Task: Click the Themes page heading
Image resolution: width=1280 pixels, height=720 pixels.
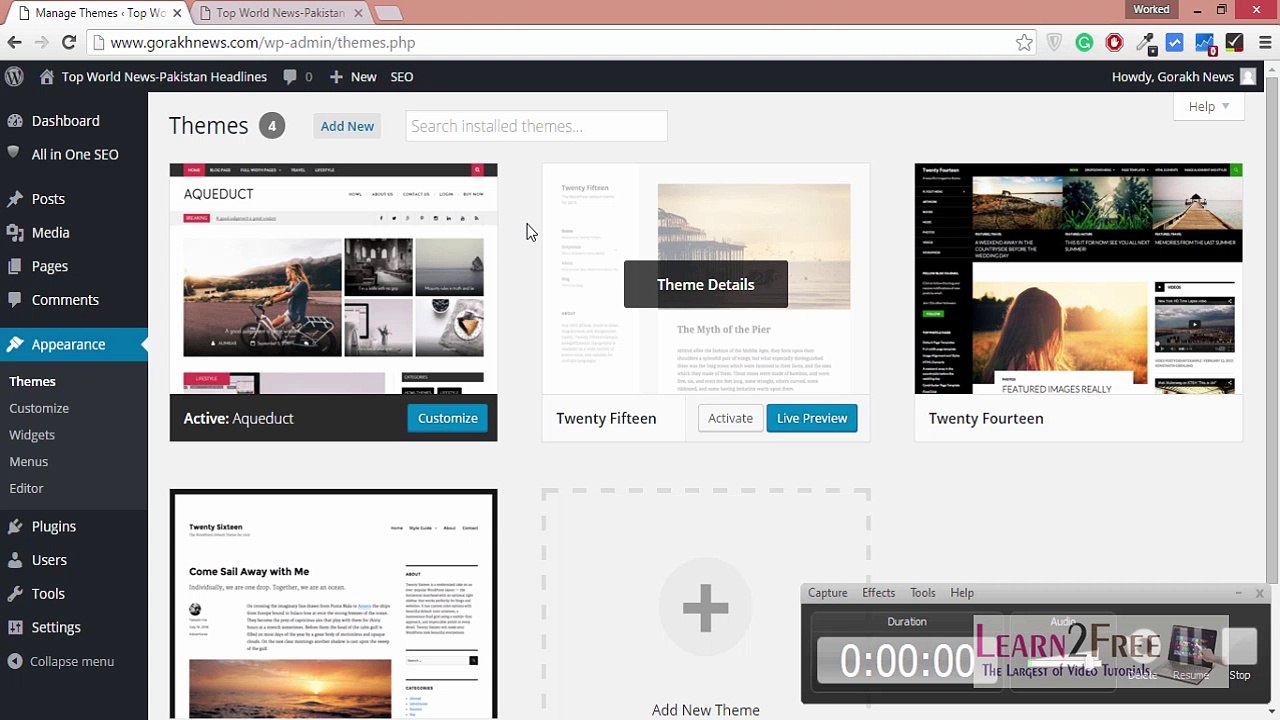Action: click(x=208, y=126)
